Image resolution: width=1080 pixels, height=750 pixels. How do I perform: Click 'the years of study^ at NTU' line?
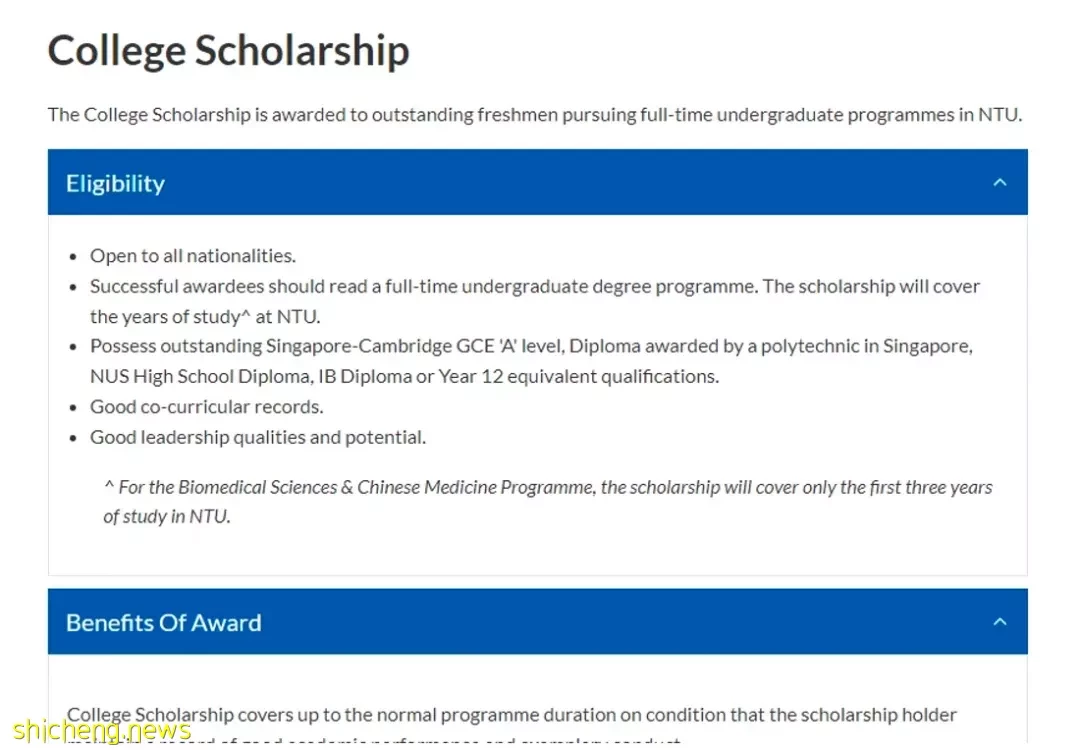205,316
